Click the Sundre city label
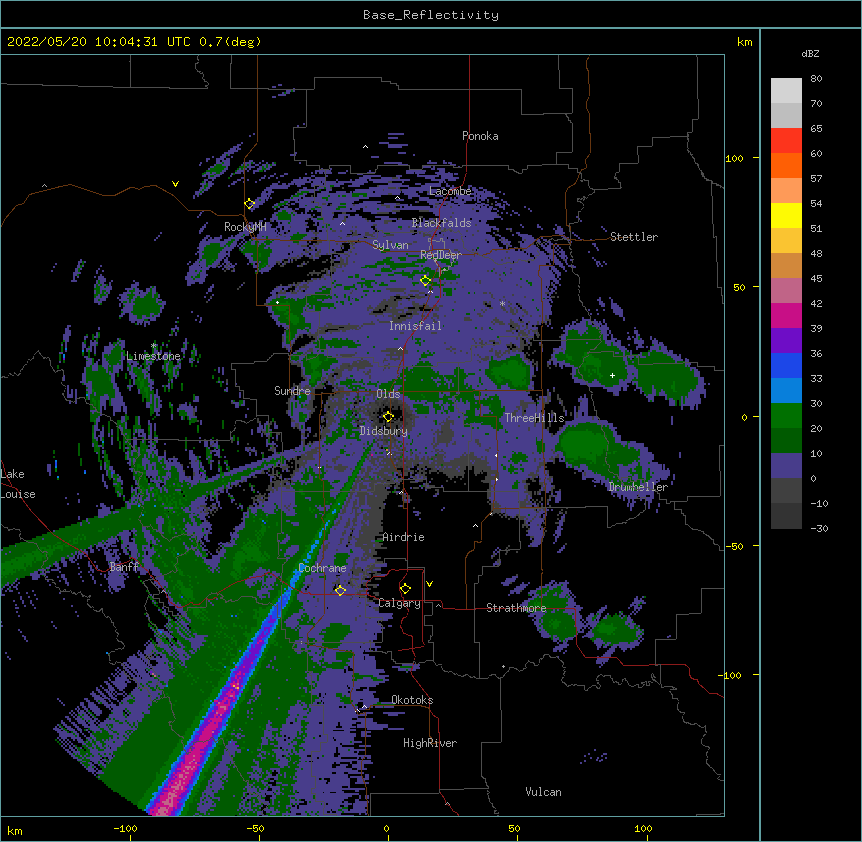The width and height of the screenshot is (862, 842). point(292,391)
